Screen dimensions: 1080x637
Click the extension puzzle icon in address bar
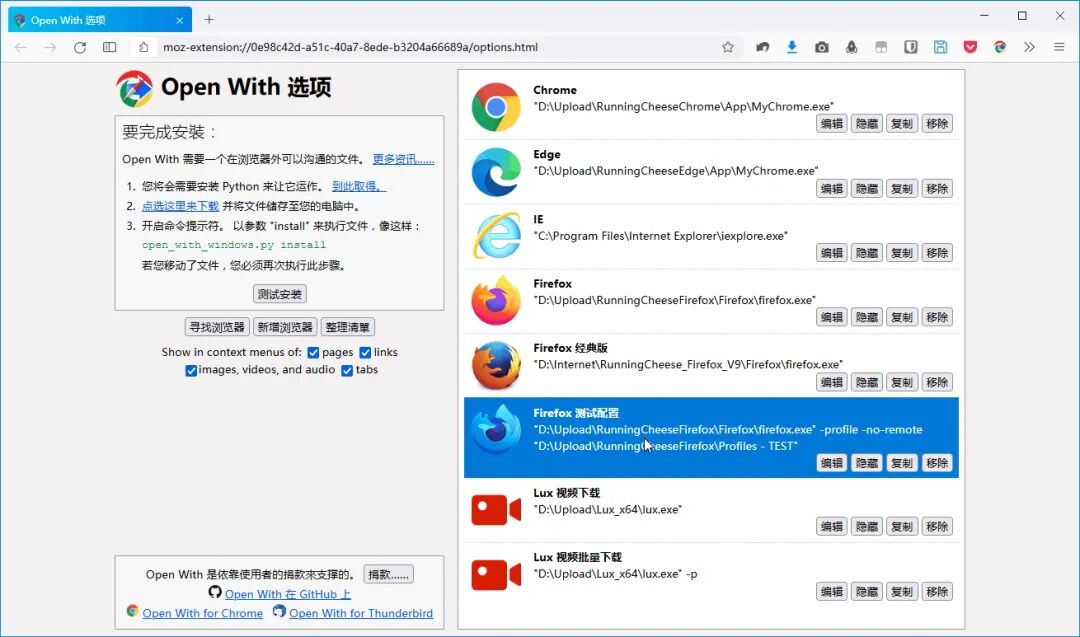pos(143,48)
